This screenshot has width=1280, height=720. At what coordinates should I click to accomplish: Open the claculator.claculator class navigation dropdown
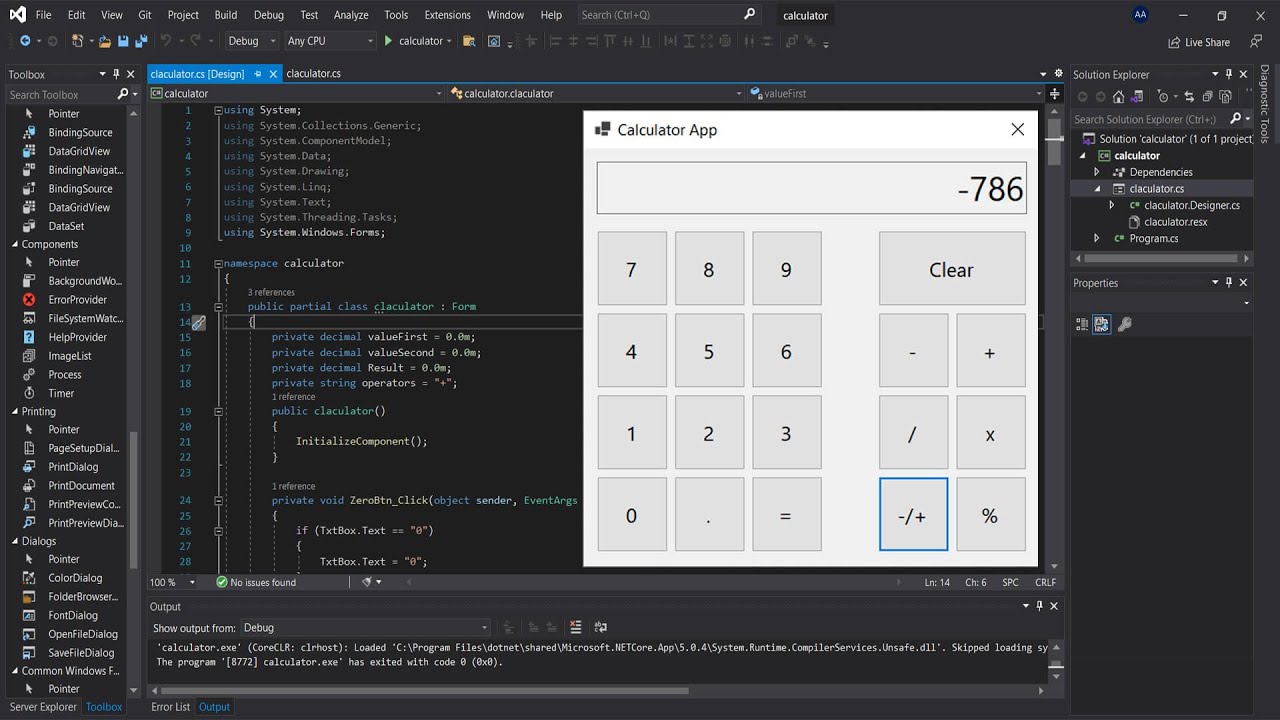pyautogui.click(x=596, y=93)
